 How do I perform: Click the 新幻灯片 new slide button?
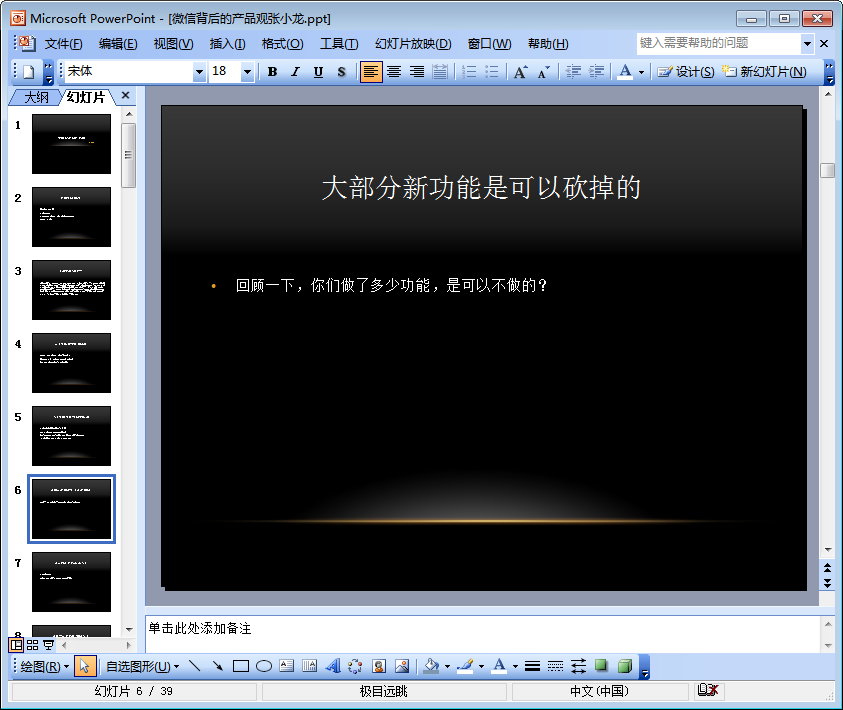click(x=764, y=71)
